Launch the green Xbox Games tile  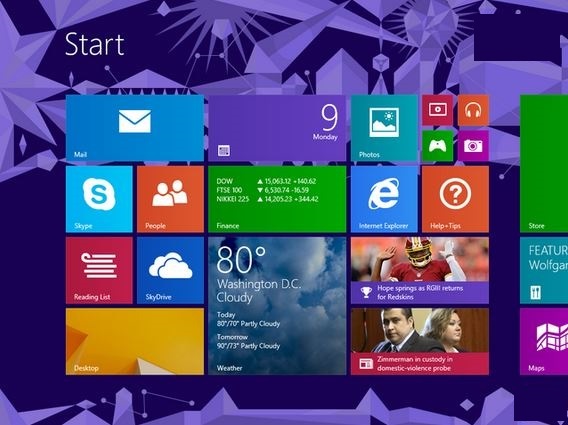(x=437, y=146)
